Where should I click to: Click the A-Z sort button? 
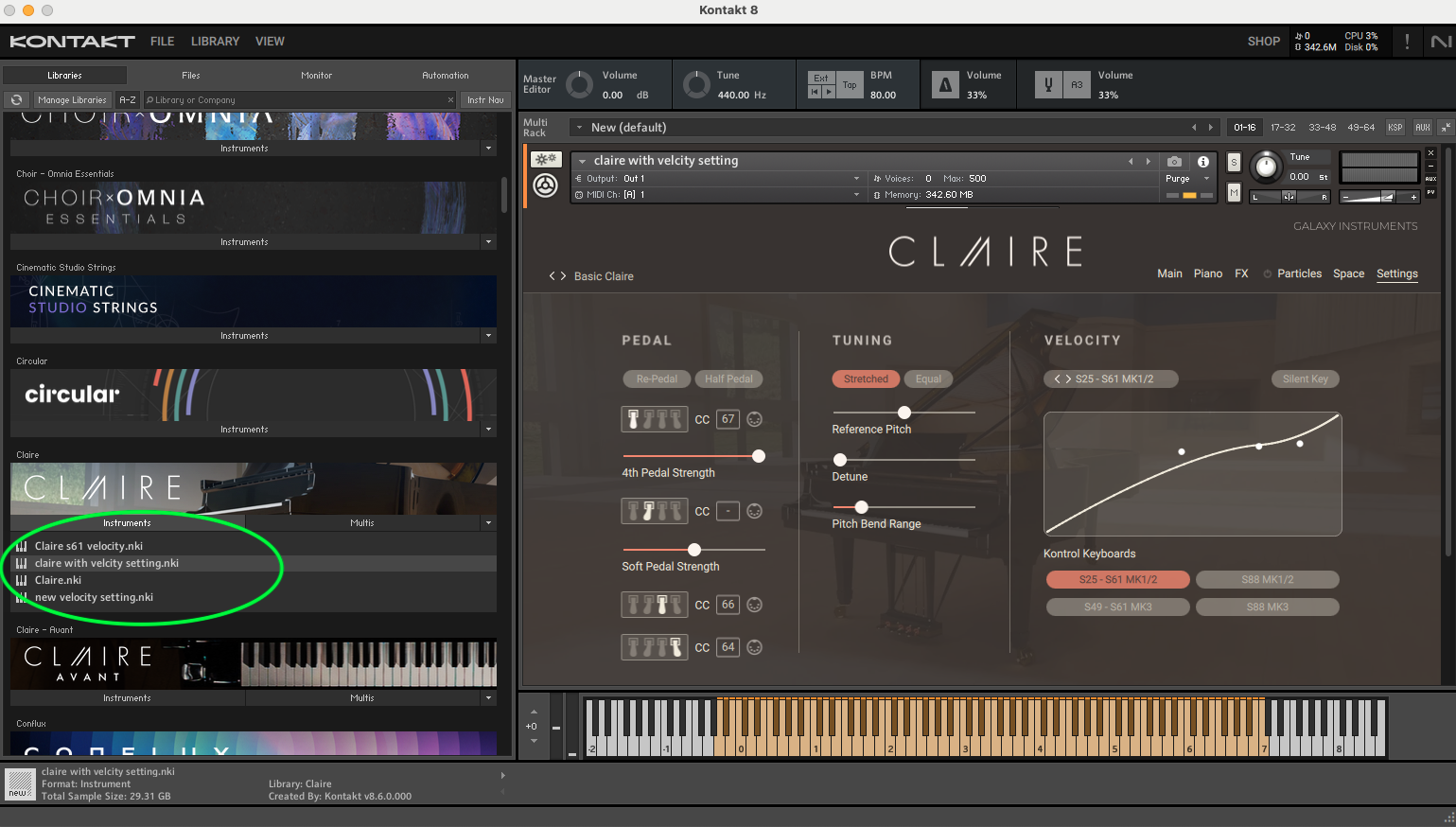(x=127, y=99)
